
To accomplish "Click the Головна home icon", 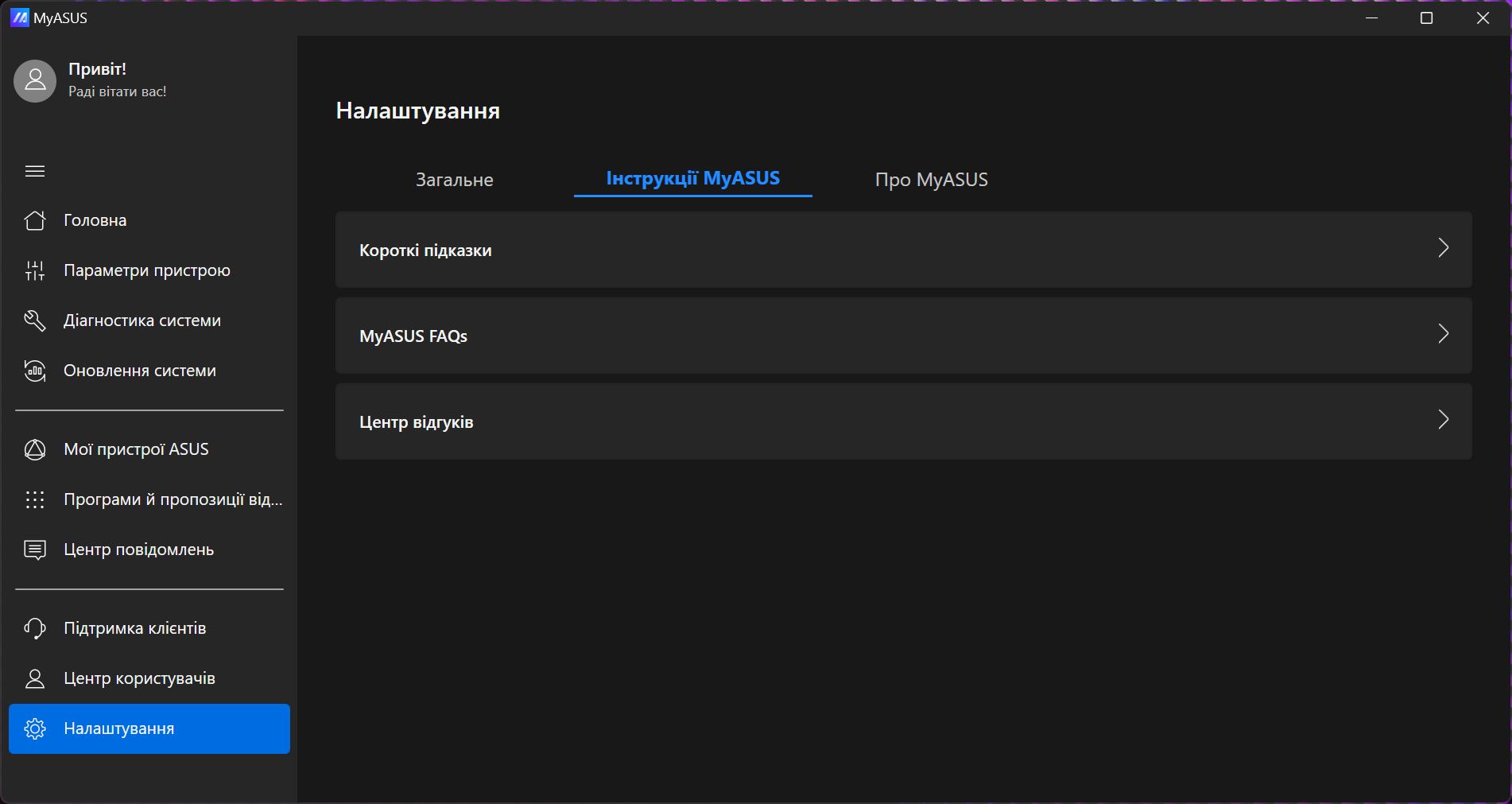I will click(x=35, y=220).
